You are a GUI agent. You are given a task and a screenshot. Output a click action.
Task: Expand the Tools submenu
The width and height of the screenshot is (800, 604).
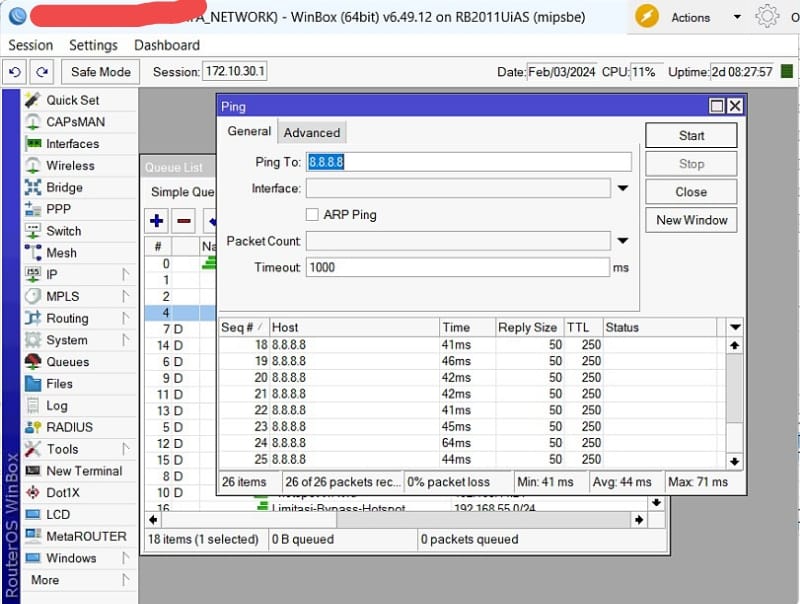[126, 449]
